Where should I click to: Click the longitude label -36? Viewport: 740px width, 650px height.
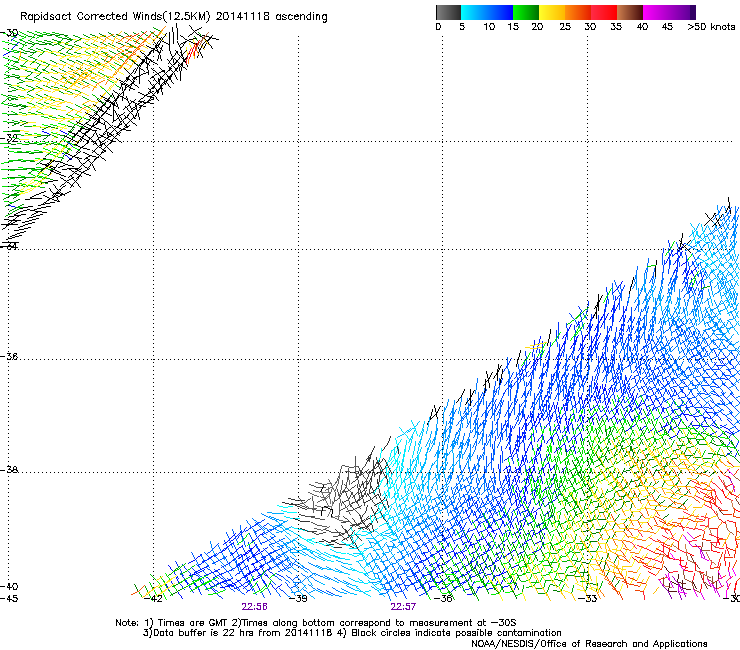443,599
